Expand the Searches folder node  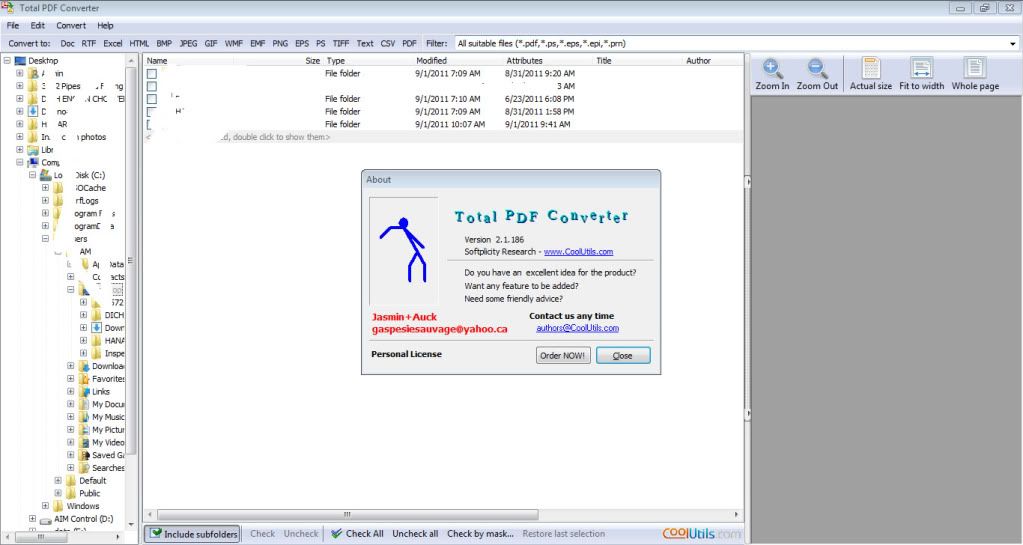point(70,468)
